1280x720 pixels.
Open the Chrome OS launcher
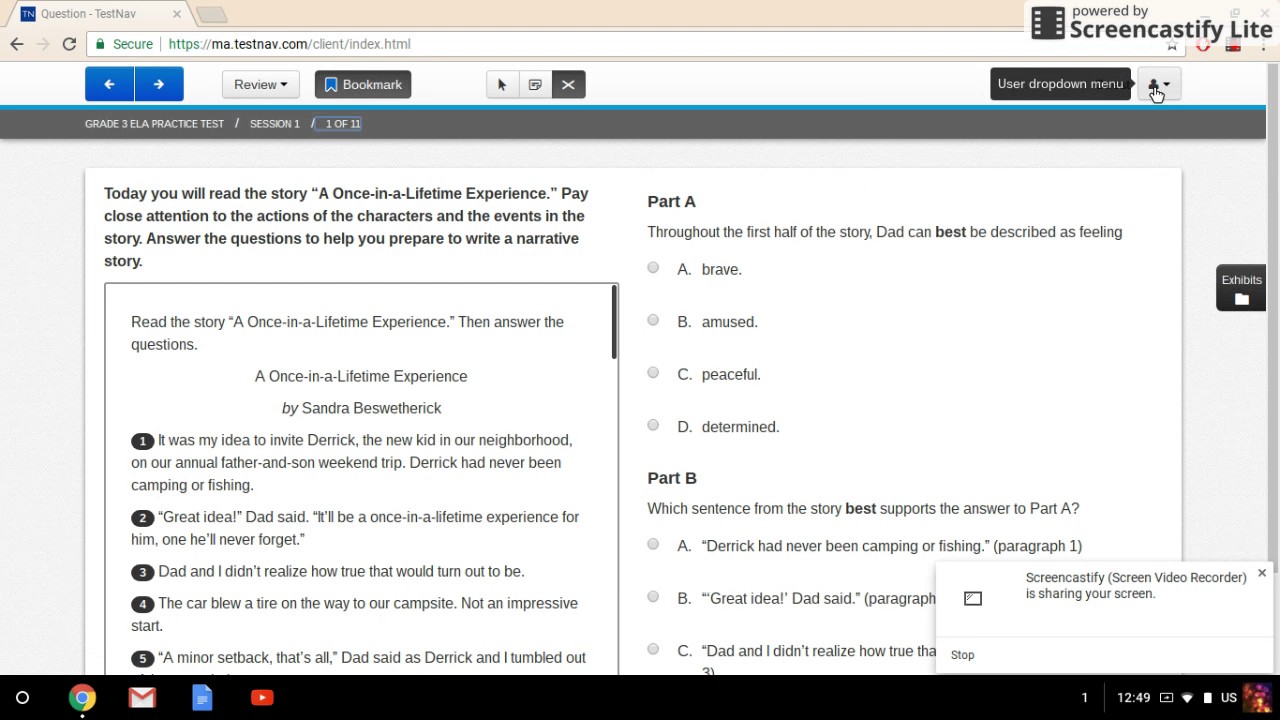point(22,698)
